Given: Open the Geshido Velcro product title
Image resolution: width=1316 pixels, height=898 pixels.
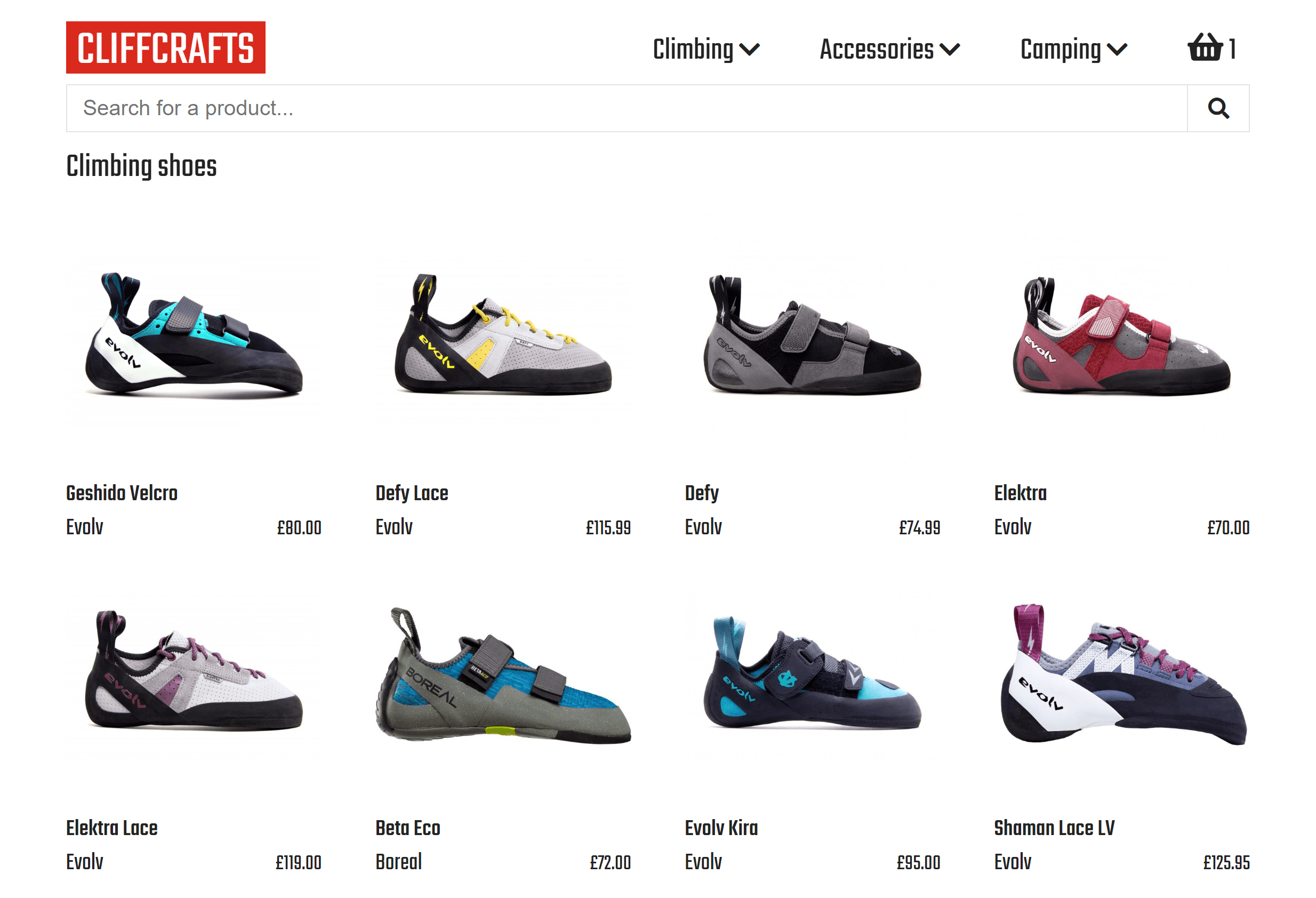Looking at the screenshot, I should [122, 493].
